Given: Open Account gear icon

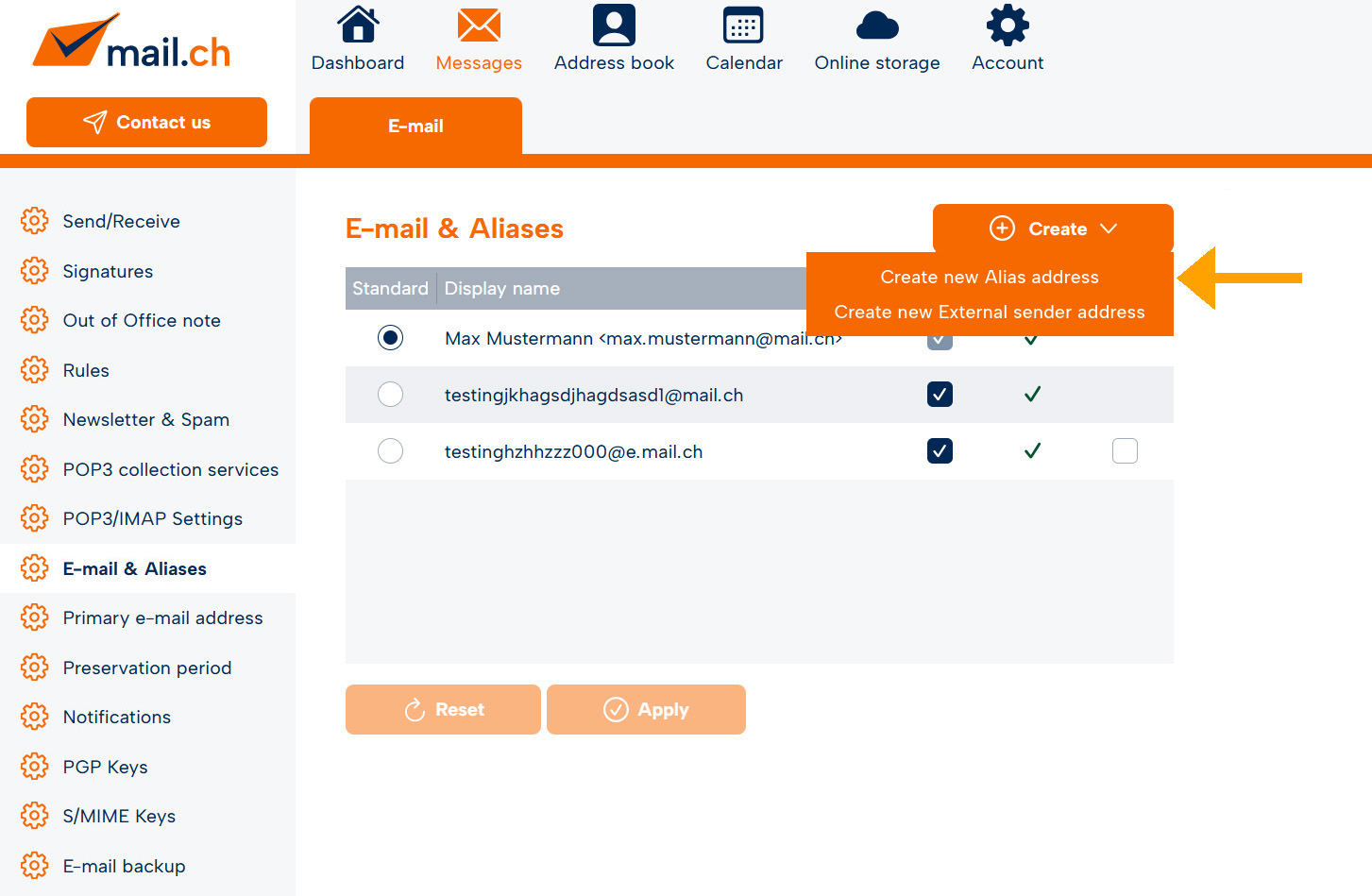Looking at the screenshot, I should pos(1008,25).
